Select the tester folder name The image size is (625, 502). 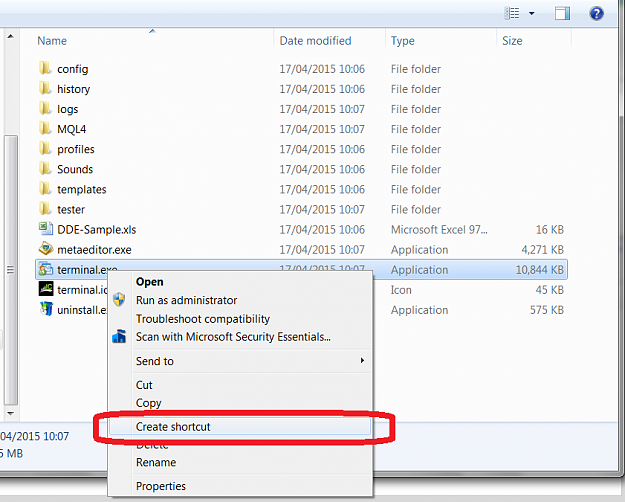[71, 210]
